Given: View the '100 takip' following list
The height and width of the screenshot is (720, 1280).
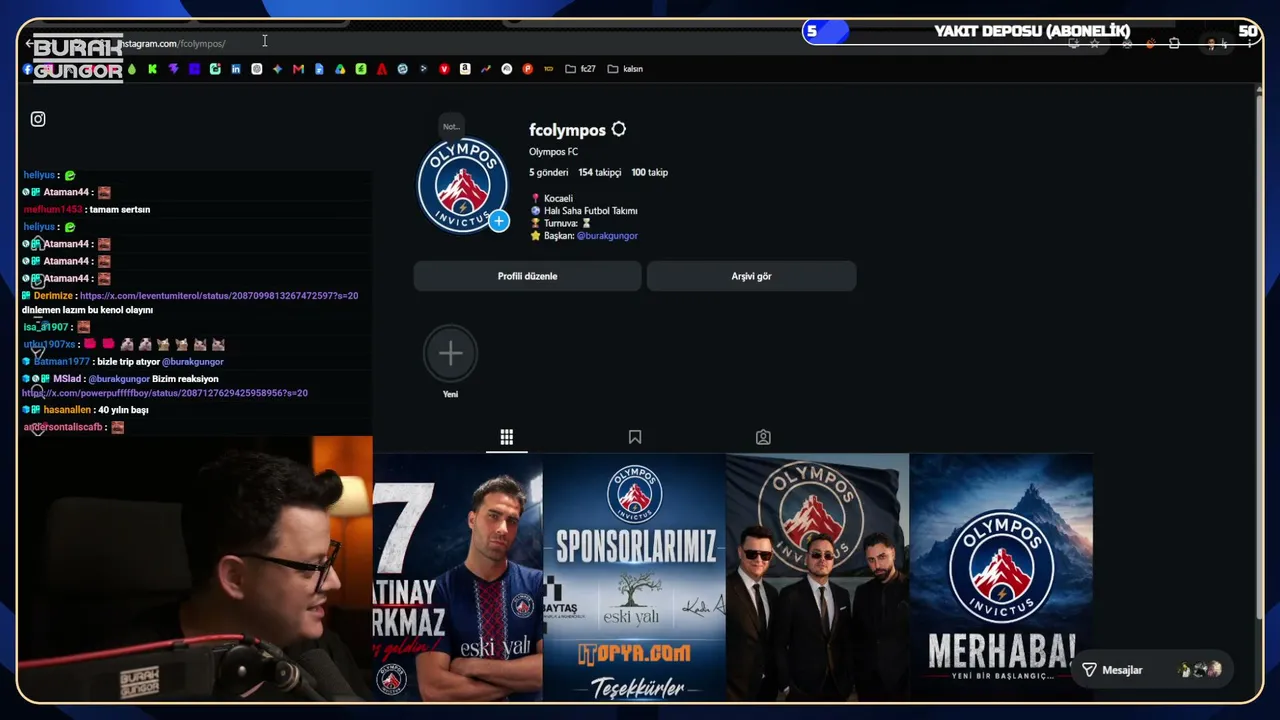Looking at the screenshot, I should [x=650, y=172].
